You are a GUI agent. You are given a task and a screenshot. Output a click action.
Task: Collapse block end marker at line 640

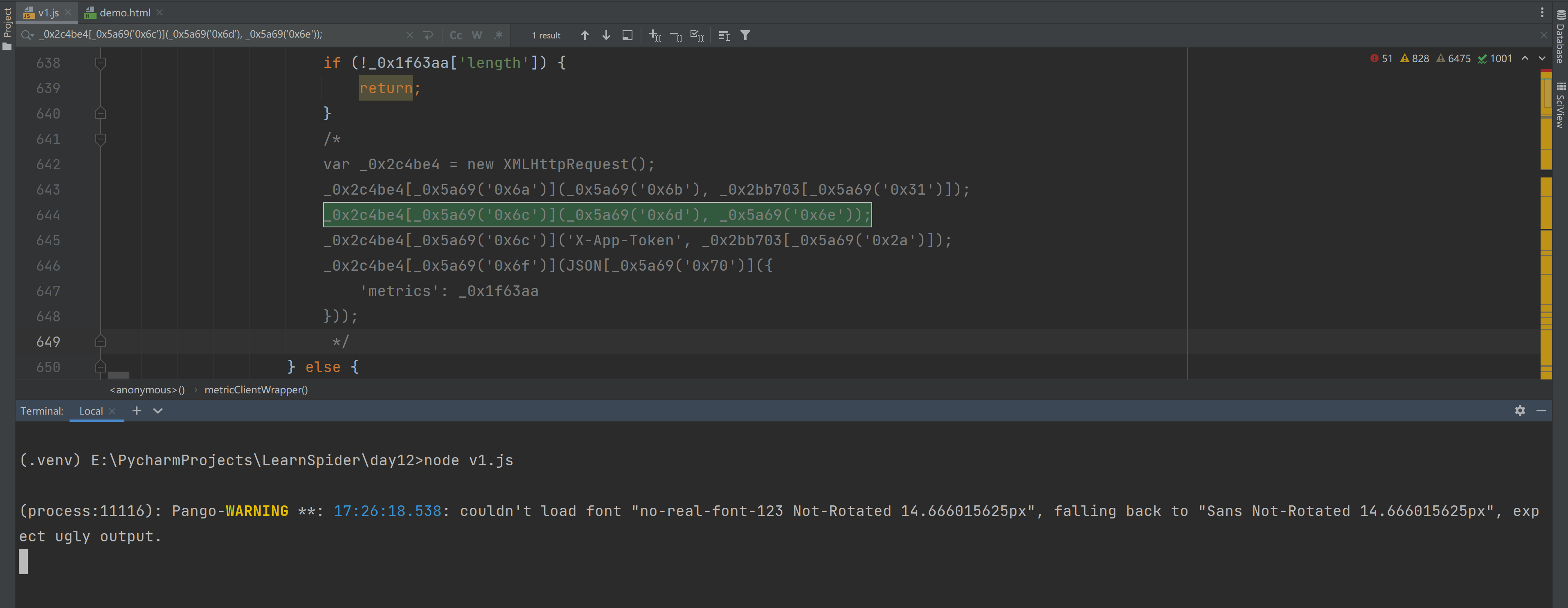pos(101,113)
